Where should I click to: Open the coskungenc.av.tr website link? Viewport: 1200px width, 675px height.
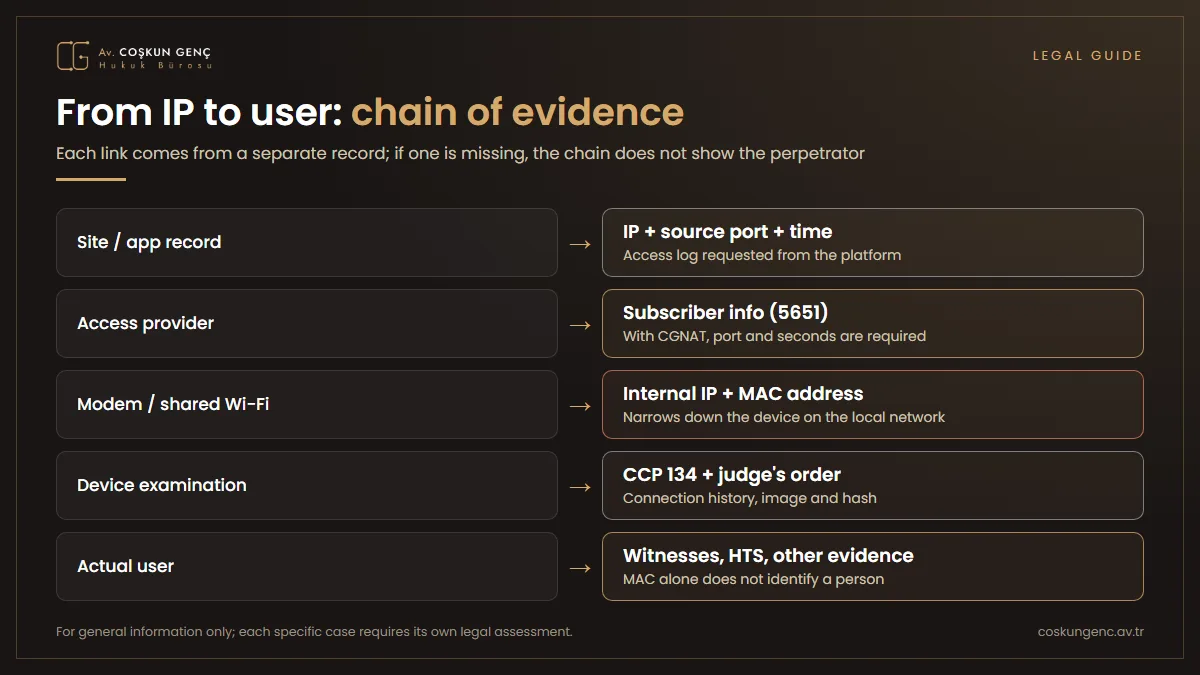click(x=1091, y=632)
